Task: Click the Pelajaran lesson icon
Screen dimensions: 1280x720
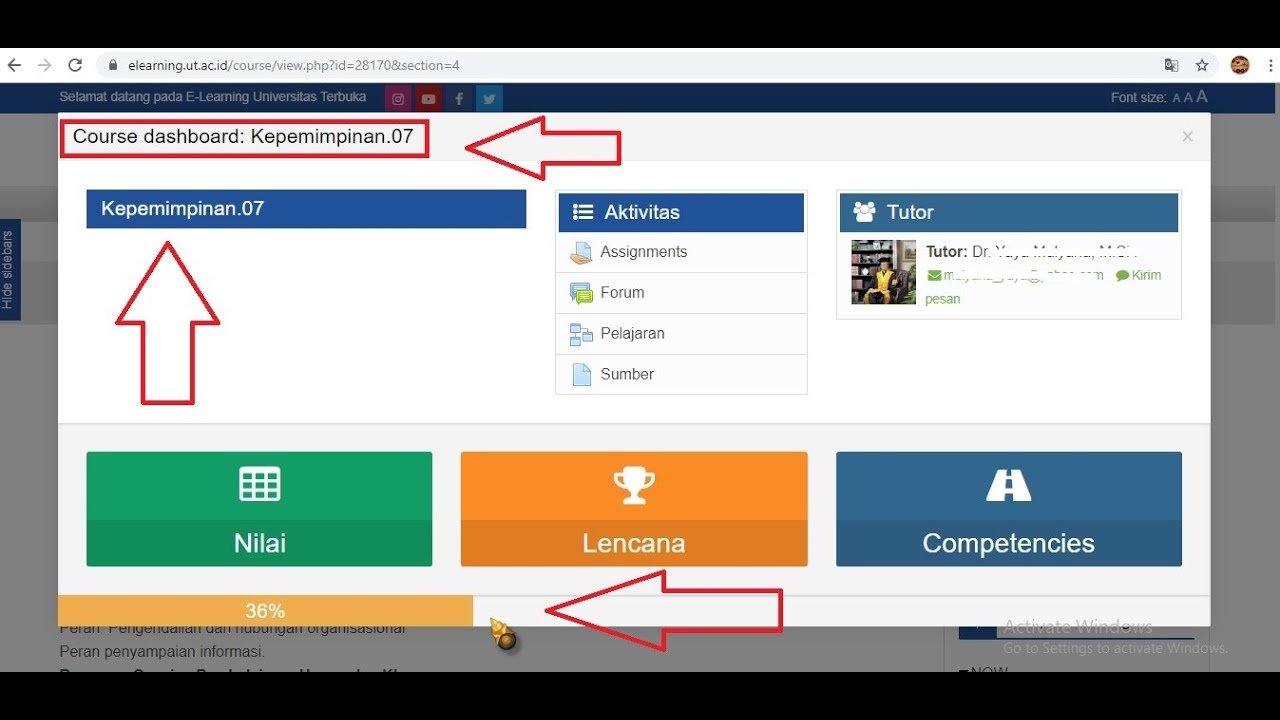Action: (581, 334)
